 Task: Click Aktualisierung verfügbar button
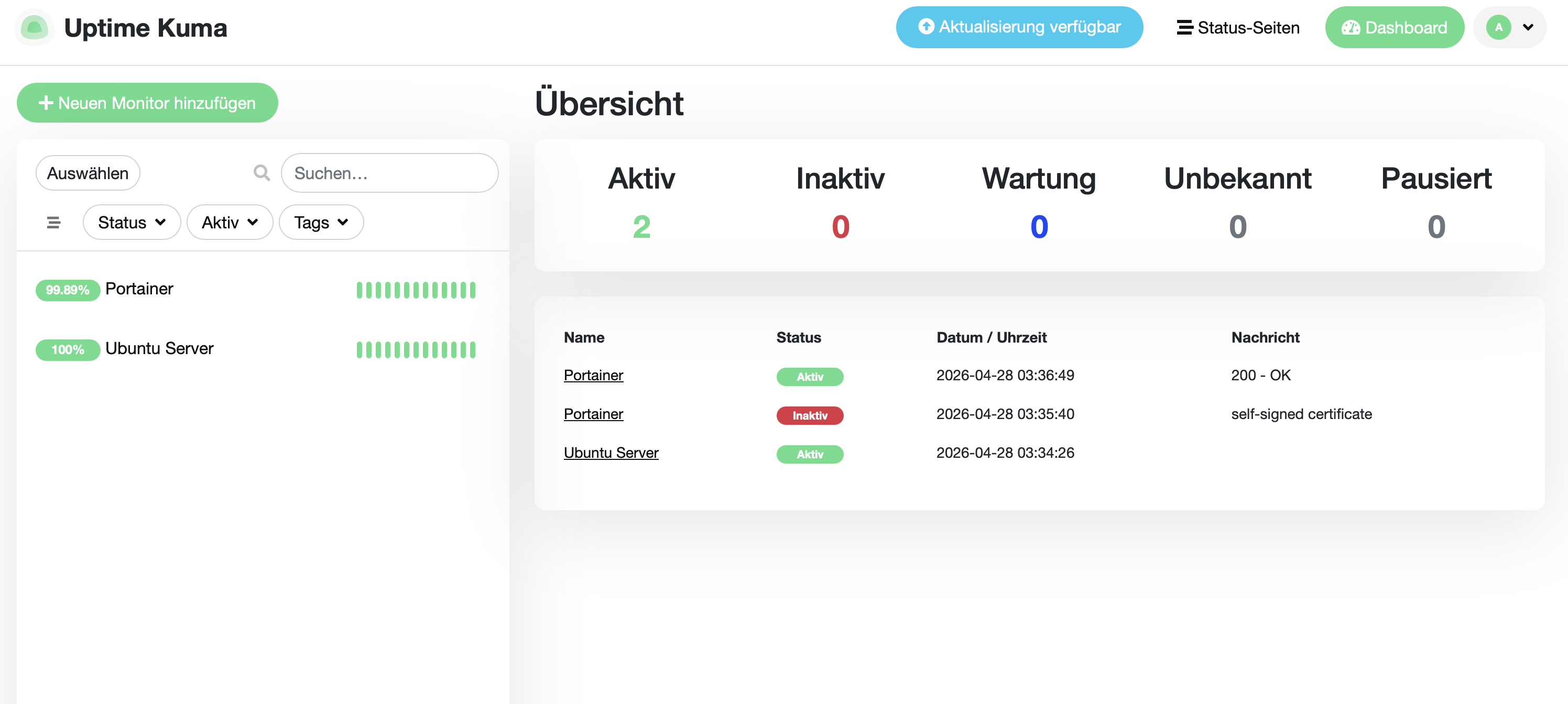[1019, 27]
